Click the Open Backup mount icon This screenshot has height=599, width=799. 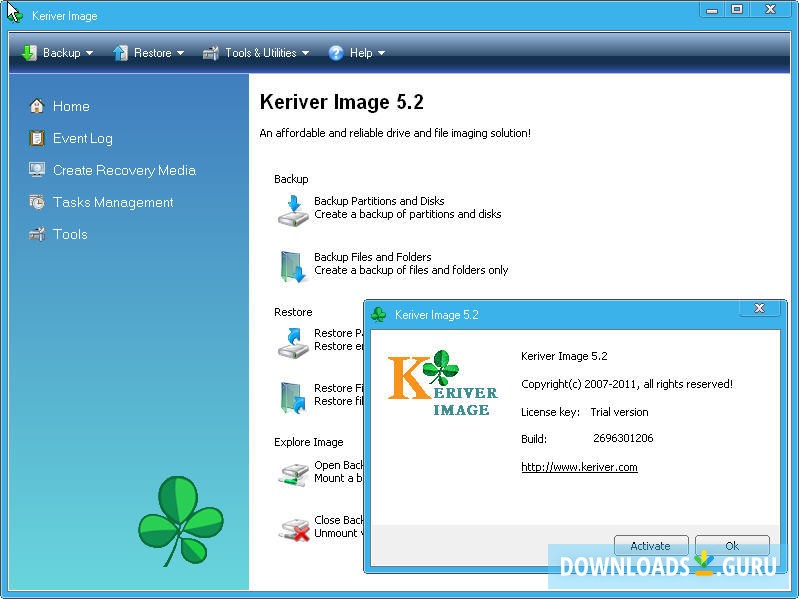(x=294, y=474)
